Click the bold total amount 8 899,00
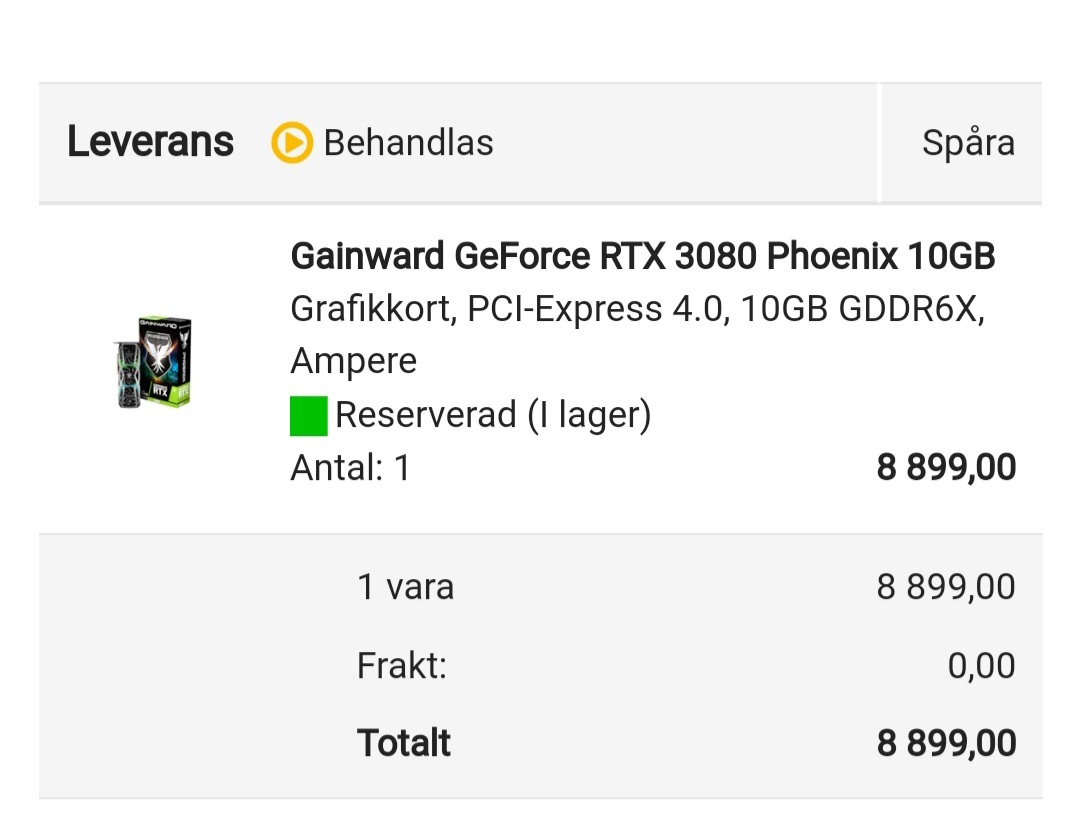 946,743
